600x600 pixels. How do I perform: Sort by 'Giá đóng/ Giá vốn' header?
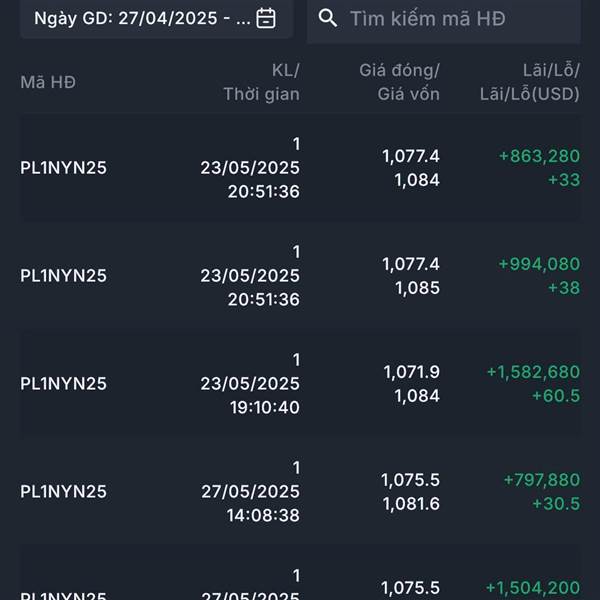pyautogui.click(x=399, y=82)
